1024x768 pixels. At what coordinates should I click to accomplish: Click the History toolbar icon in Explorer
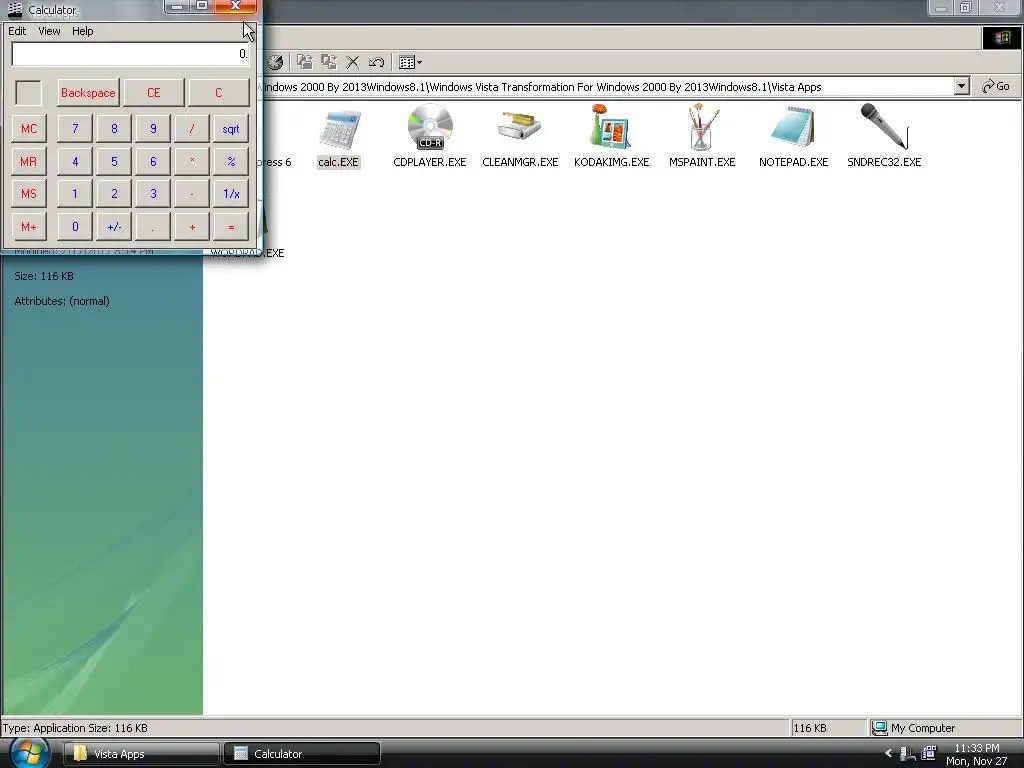(x=276, y=62)
